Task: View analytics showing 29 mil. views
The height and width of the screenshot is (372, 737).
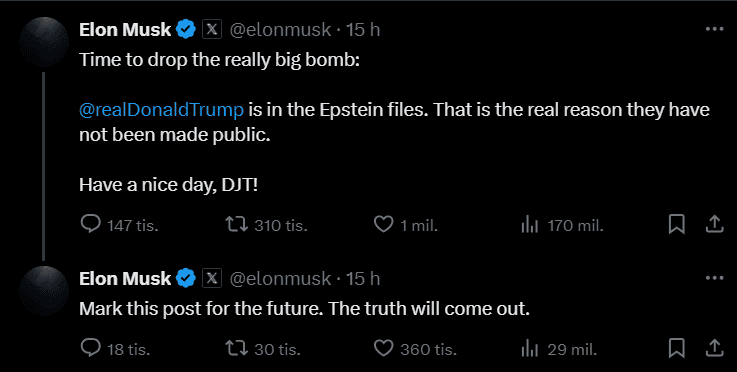Action: 559,349
